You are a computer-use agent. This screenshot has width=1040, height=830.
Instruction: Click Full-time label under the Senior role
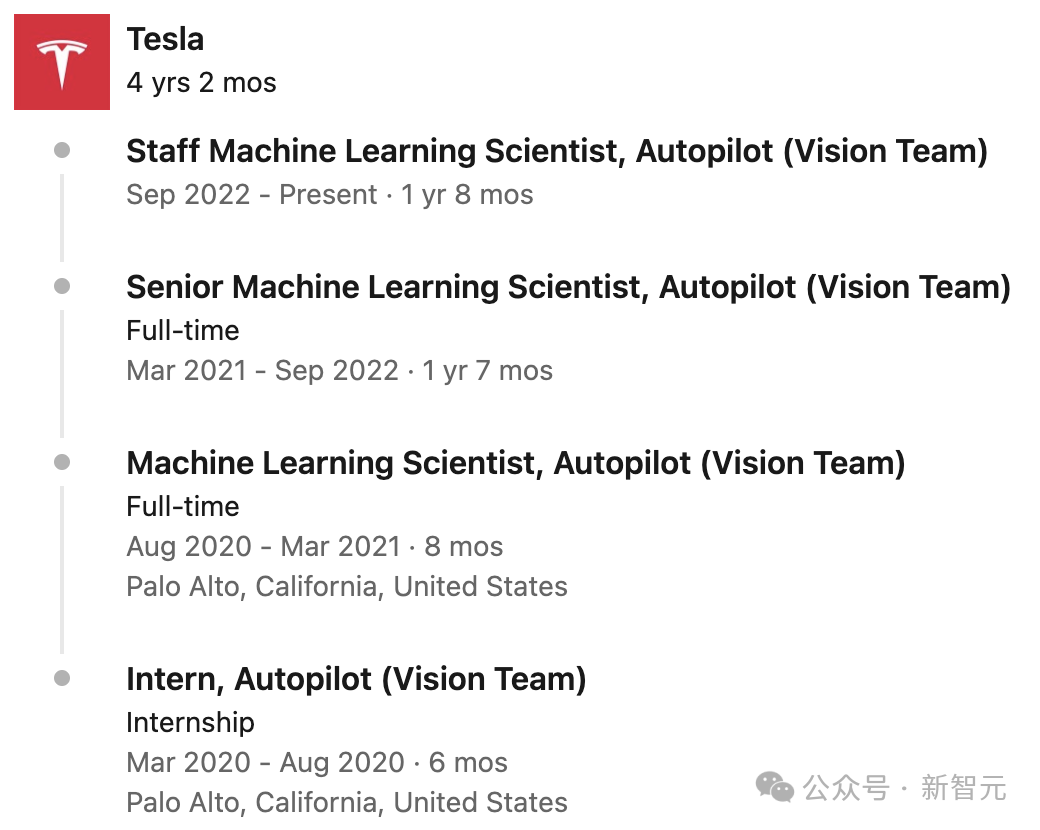(183, 330)
